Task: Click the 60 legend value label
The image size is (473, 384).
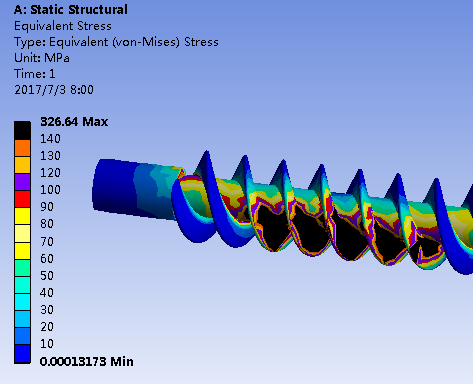Action: (47, 259)
